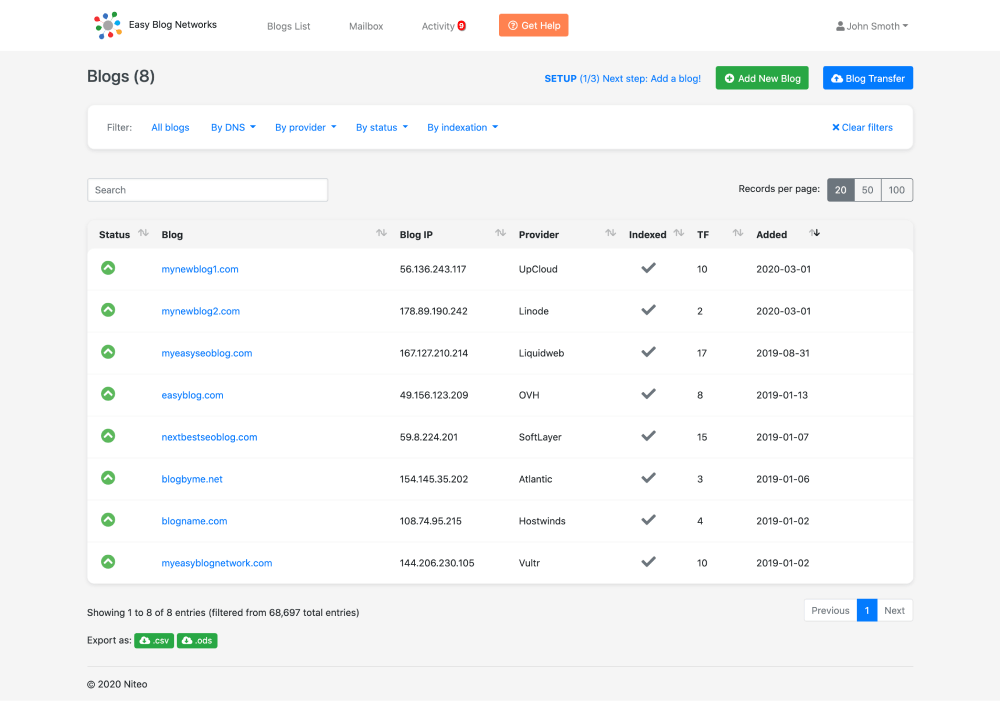Click indexed checkmark for myeasyblognetwork.com row
This screenshot has height=701, width=1000.
click(648, 562)
